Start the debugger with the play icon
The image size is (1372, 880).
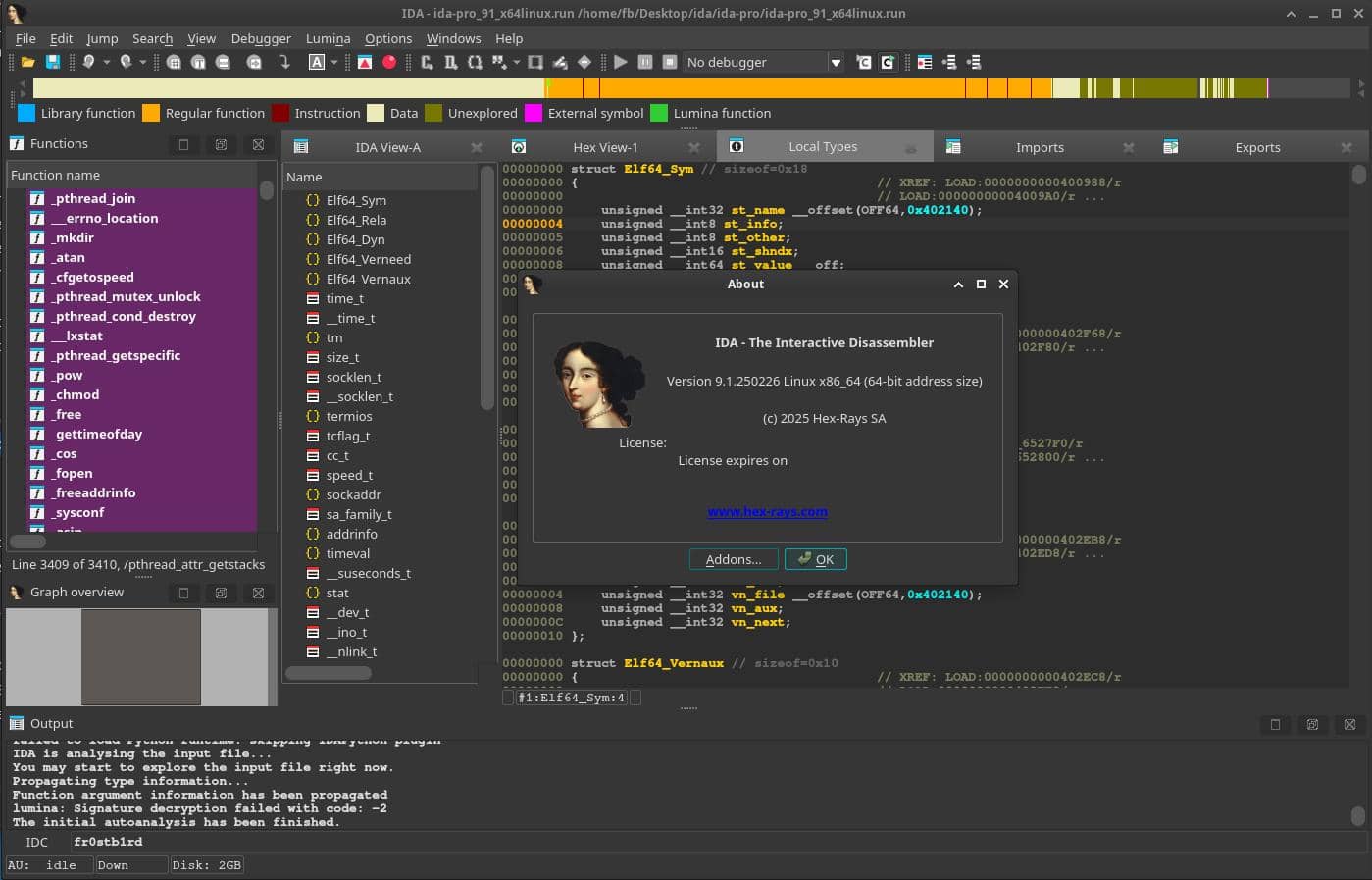coord(620,62)
